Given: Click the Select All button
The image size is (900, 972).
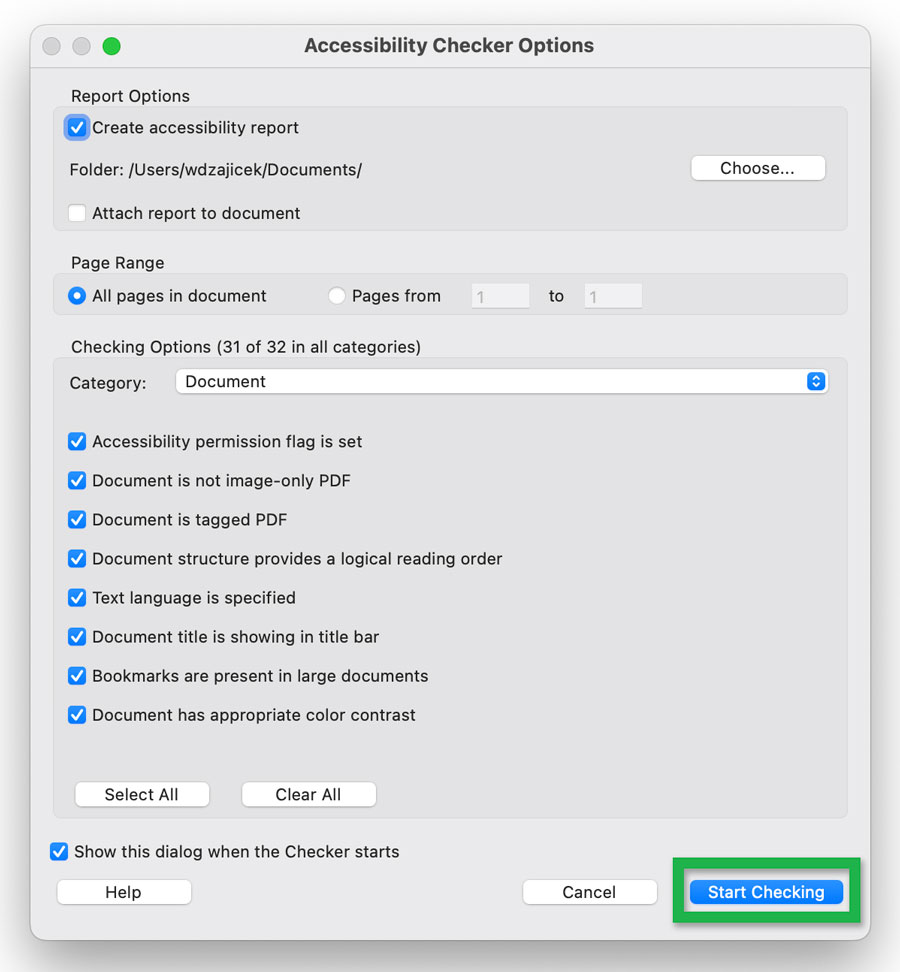Looking at the screenshot, I should pyautogui.click(x=141, y=794).
